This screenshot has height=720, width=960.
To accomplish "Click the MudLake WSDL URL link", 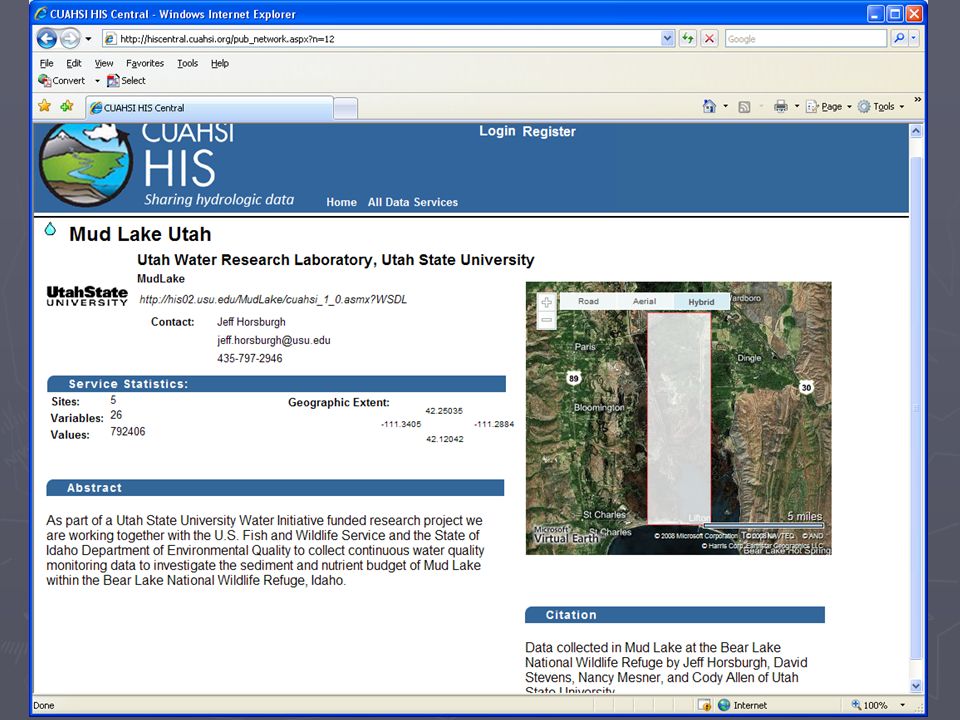I will pos(273,299).
